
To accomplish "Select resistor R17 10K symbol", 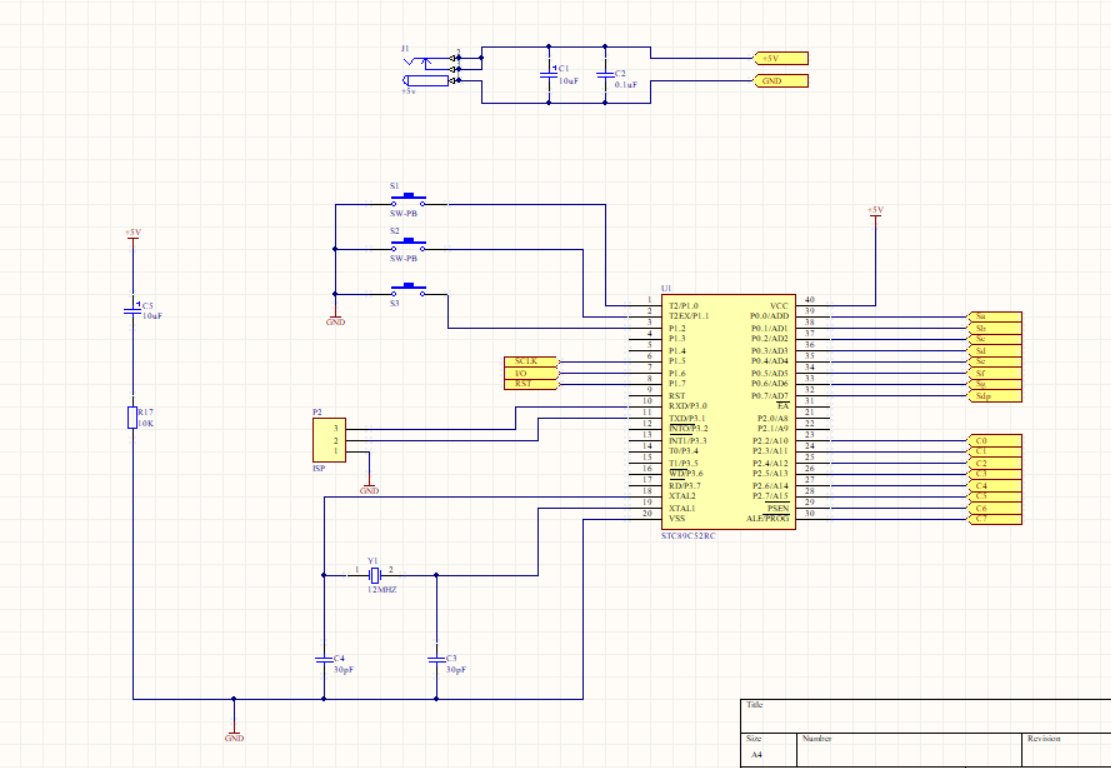I will click(x=132, y=418).
